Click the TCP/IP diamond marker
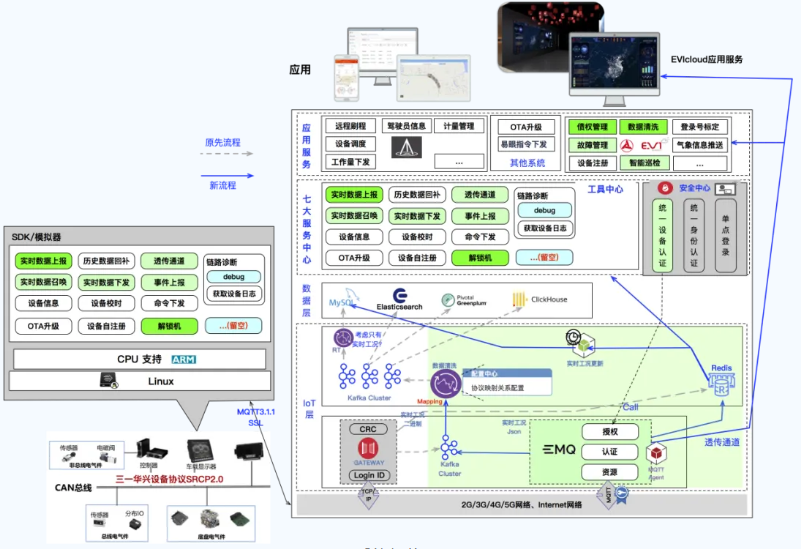 [368, 495]
